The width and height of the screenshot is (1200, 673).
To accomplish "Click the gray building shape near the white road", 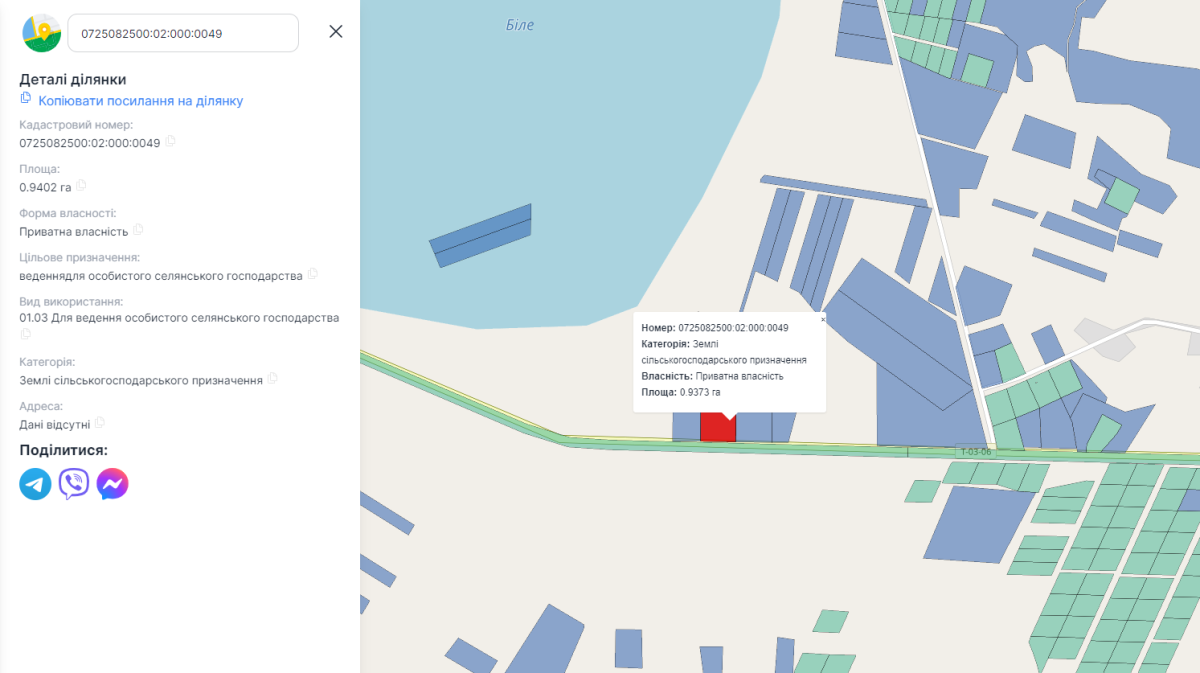I will point(1105,340).
